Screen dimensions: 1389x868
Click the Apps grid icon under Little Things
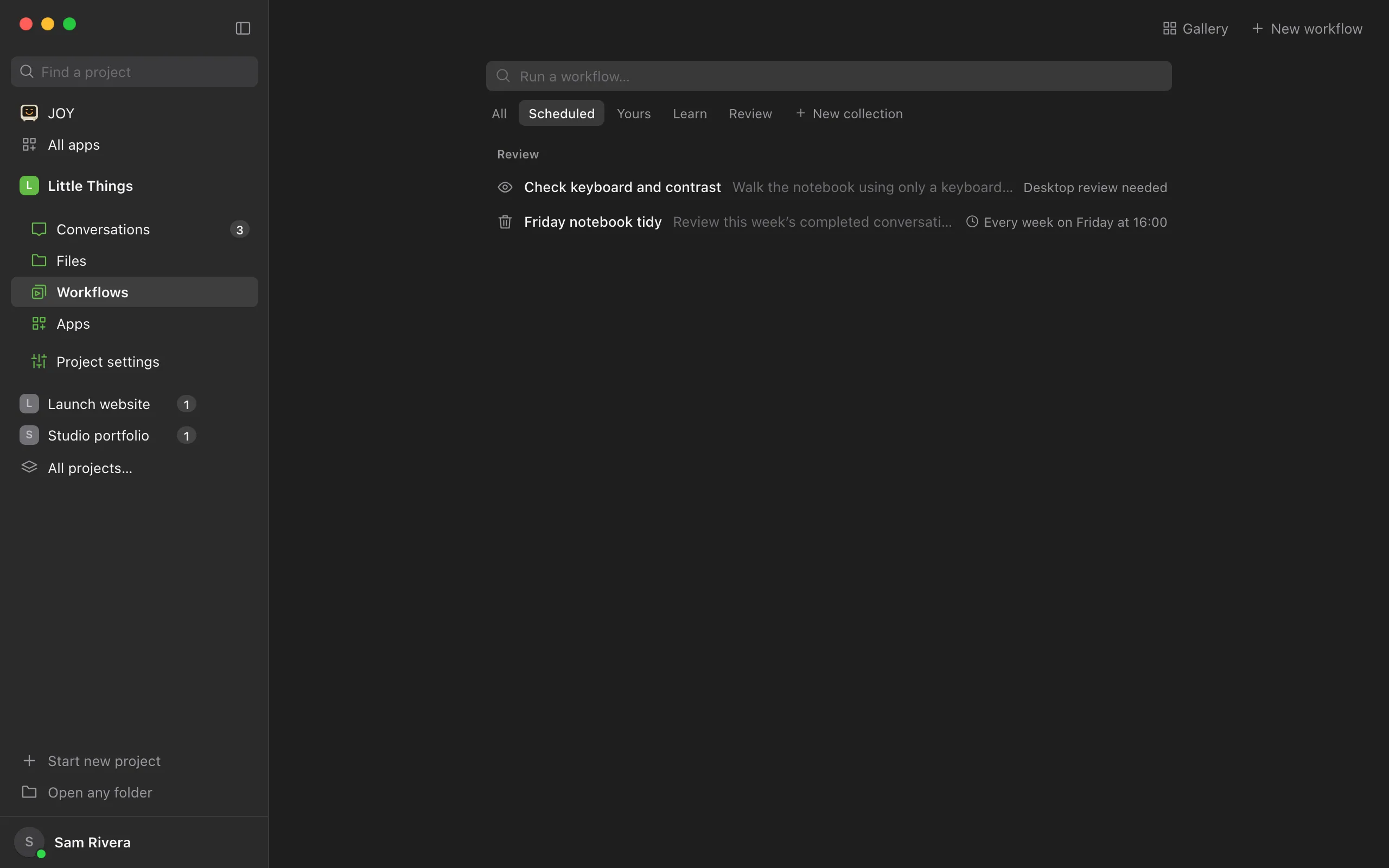click(39, 324)
